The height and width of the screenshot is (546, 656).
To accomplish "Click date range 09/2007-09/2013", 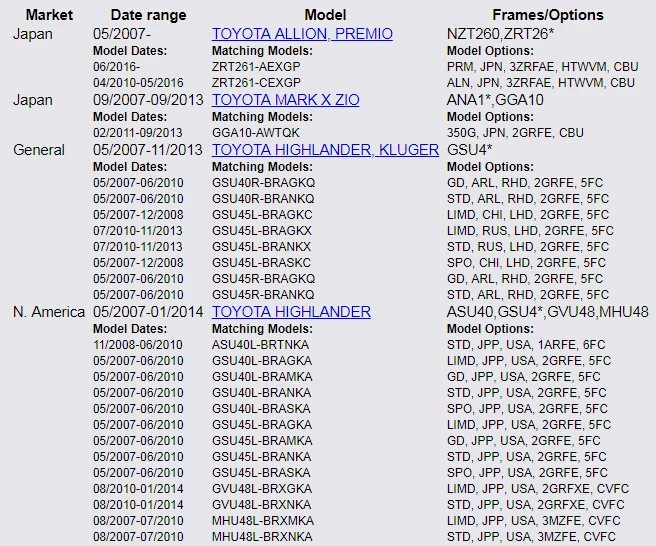I will 148,100.
